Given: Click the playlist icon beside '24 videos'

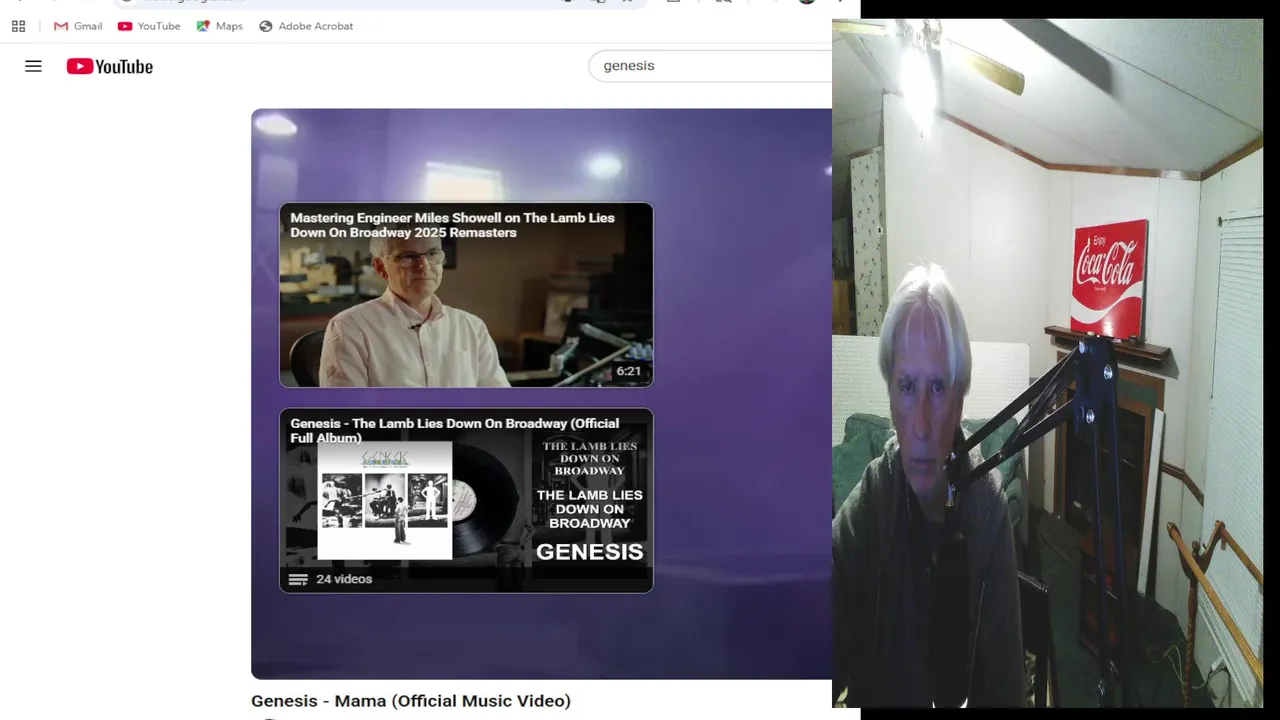Looking at the screenshot, I should [298, 579].
